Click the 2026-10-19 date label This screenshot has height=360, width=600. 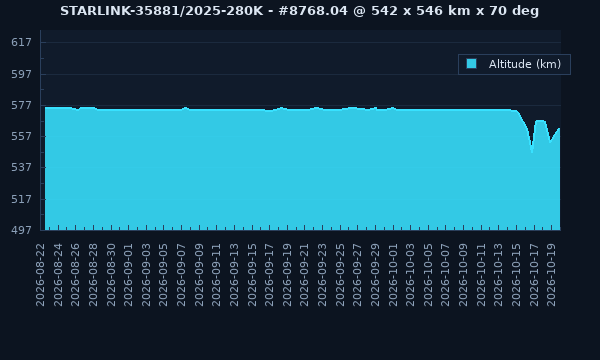(x=551, y=275)
